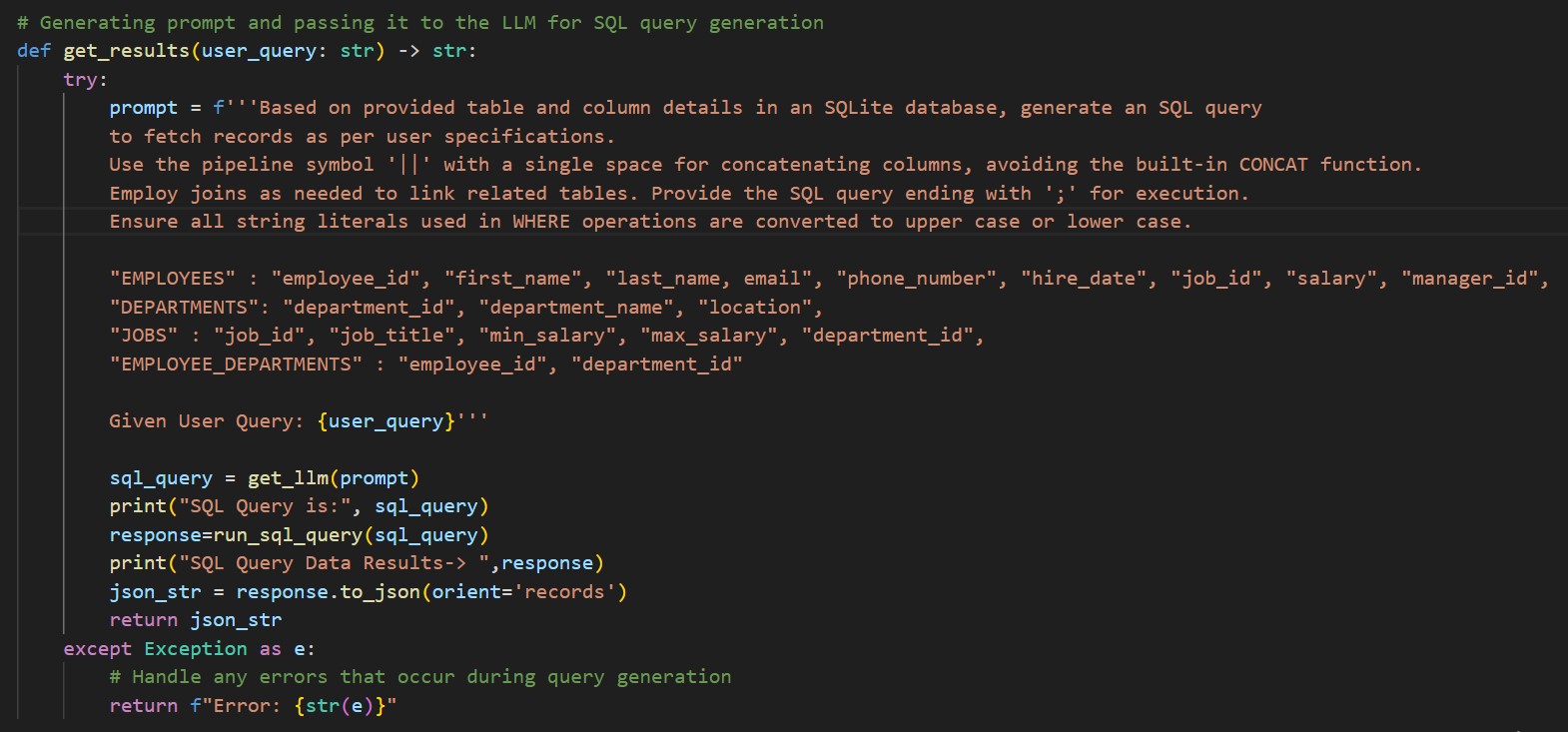The image size is (1568, 732).
Task: Click the comment about handling errors
Action: click(420, 677)
